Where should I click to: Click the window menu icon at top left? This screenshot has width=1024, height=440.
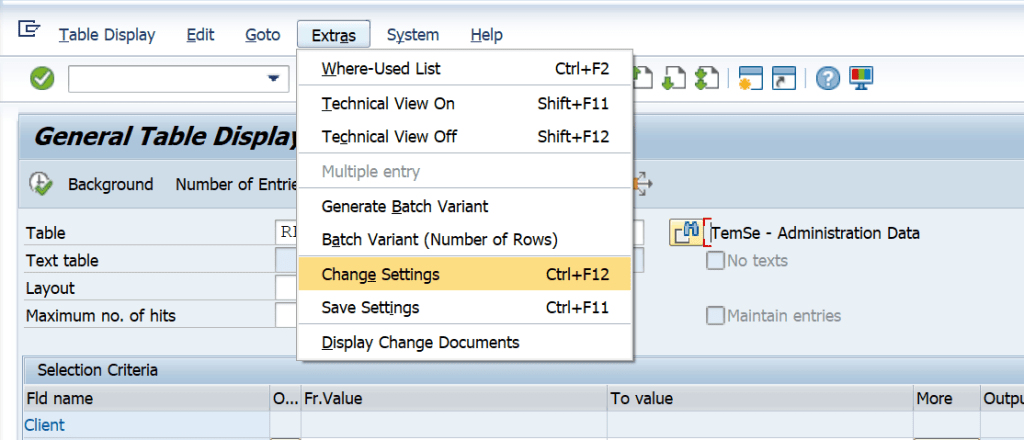pos(29,30)
